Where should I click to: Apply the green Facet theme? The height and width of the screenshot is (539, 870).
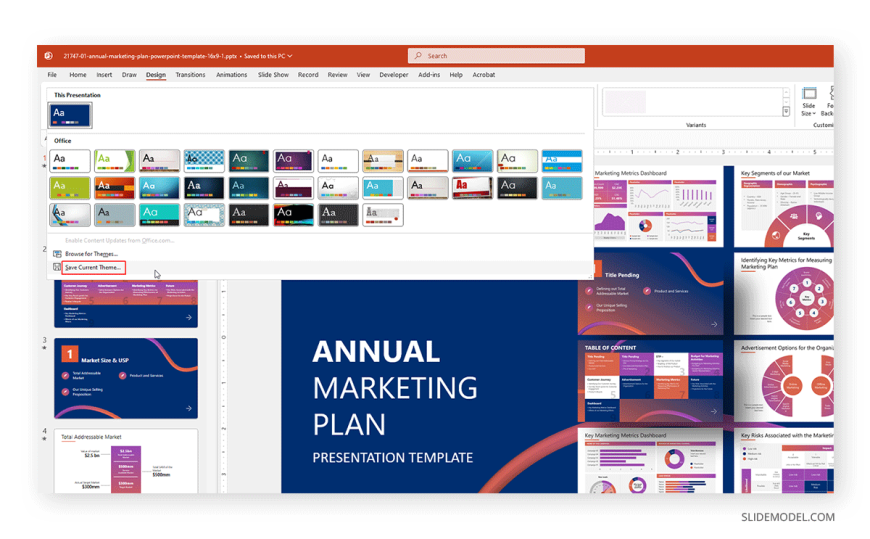point(114,161)
